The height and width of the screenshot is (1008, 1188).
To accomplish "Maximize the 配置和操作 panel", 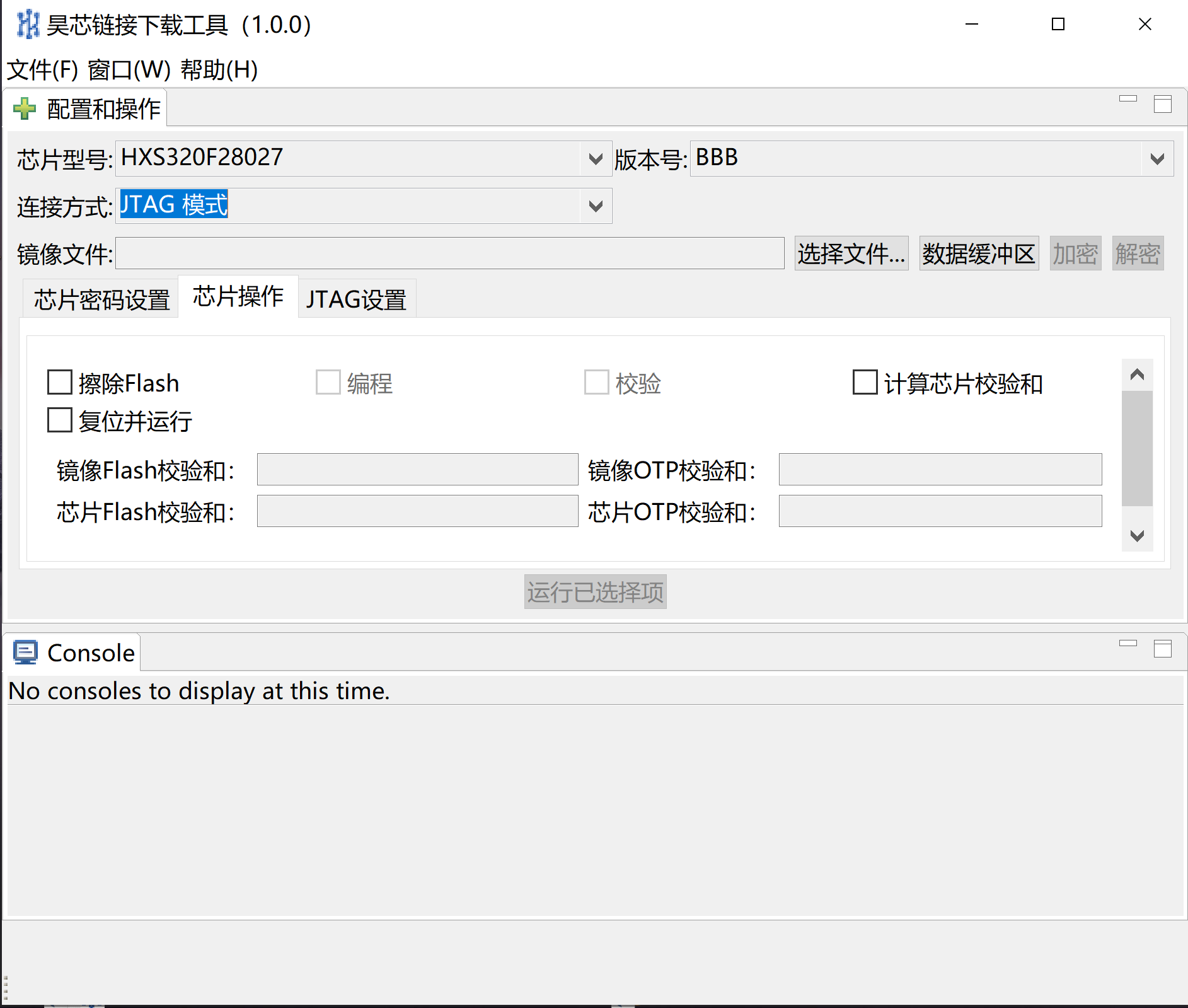I will pos(1163,104).
